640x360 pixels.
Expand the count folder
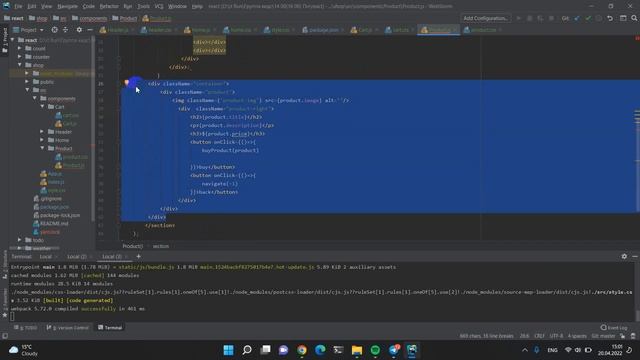[x=20, y=48]
